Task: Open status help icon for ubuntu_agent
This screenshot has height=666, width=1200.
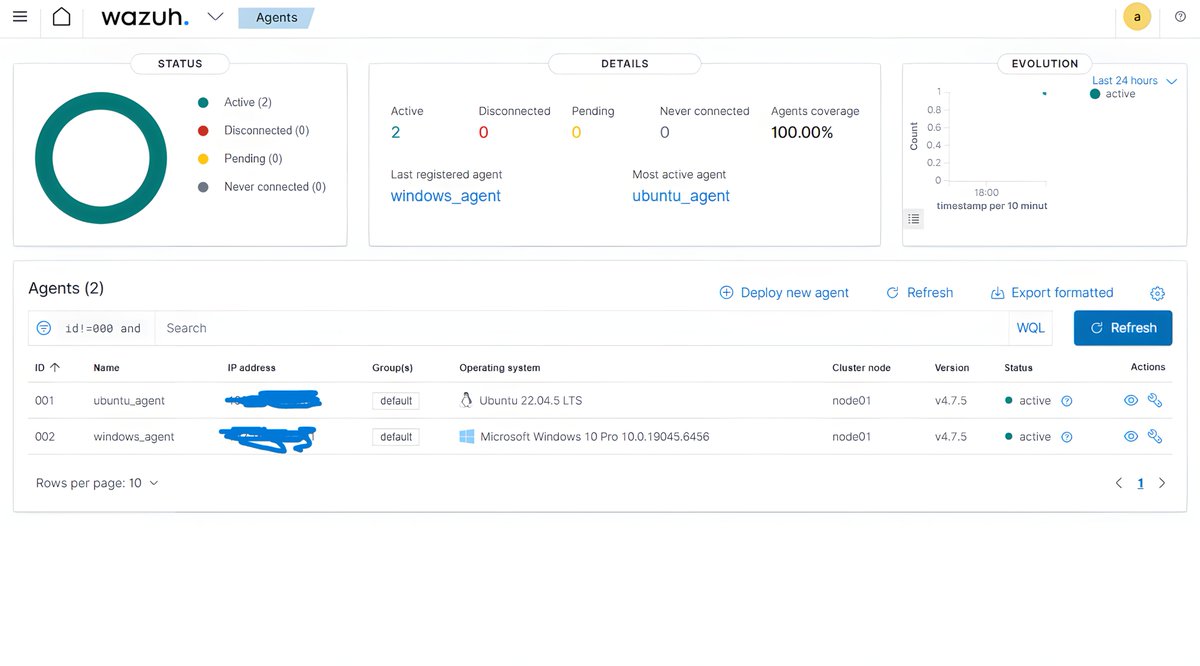Action: 1067,401
